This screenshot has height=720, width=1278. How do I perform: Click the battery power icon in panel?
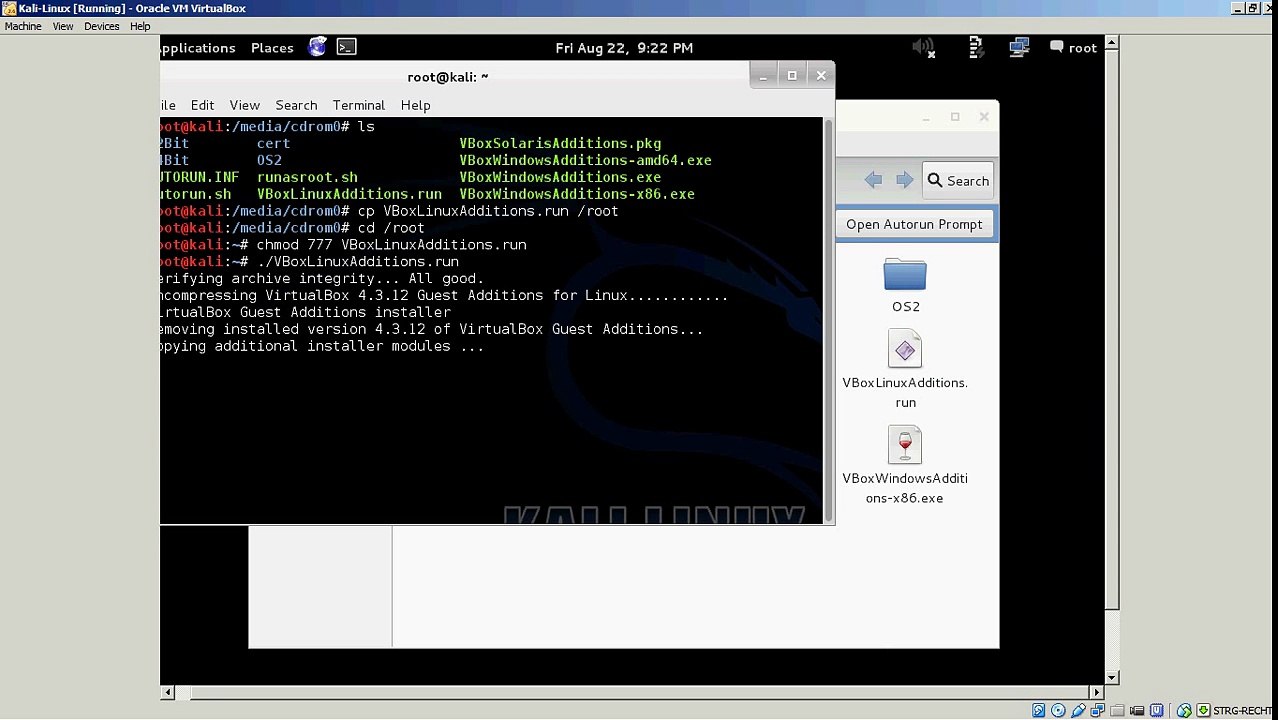coord(977,47)
